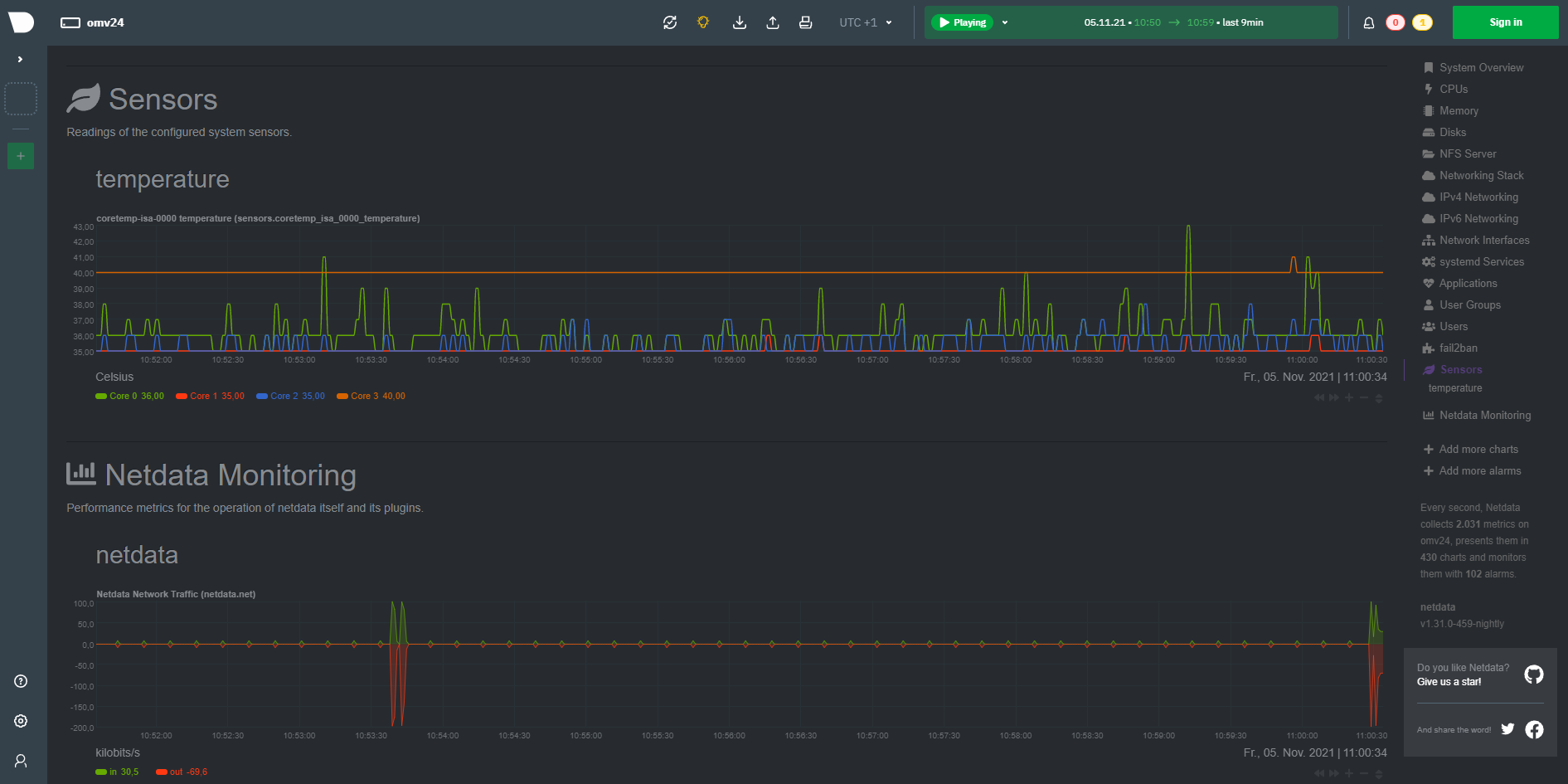Click forward control on temperature chart
Image resolution: width=1568 pixels, height=784 pixels.
coord(1334,398)
